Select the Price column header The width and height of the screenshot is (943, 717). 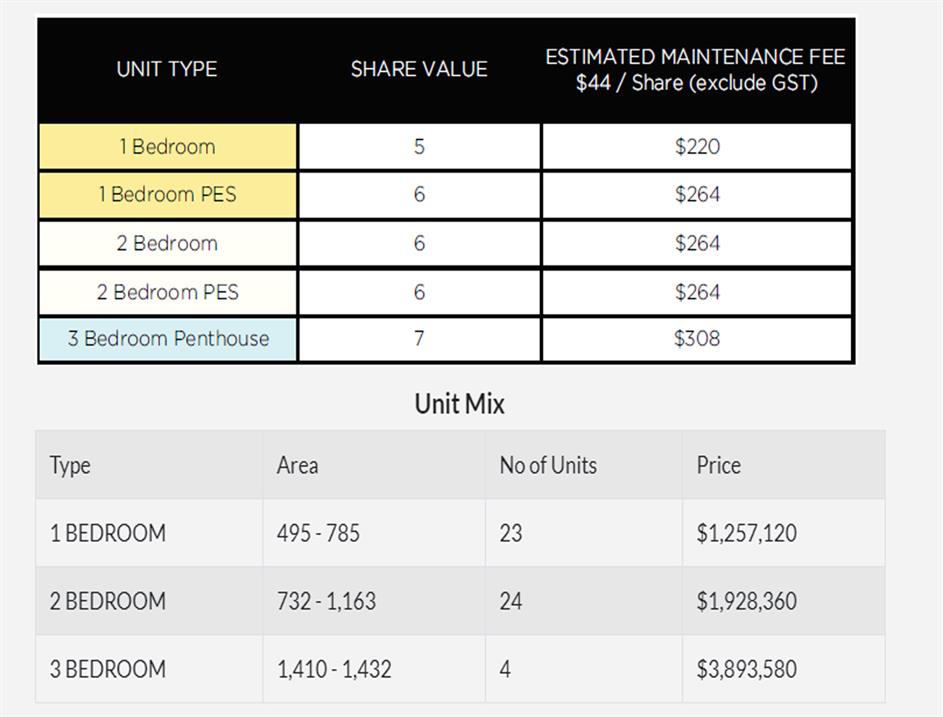pos(719,465)
